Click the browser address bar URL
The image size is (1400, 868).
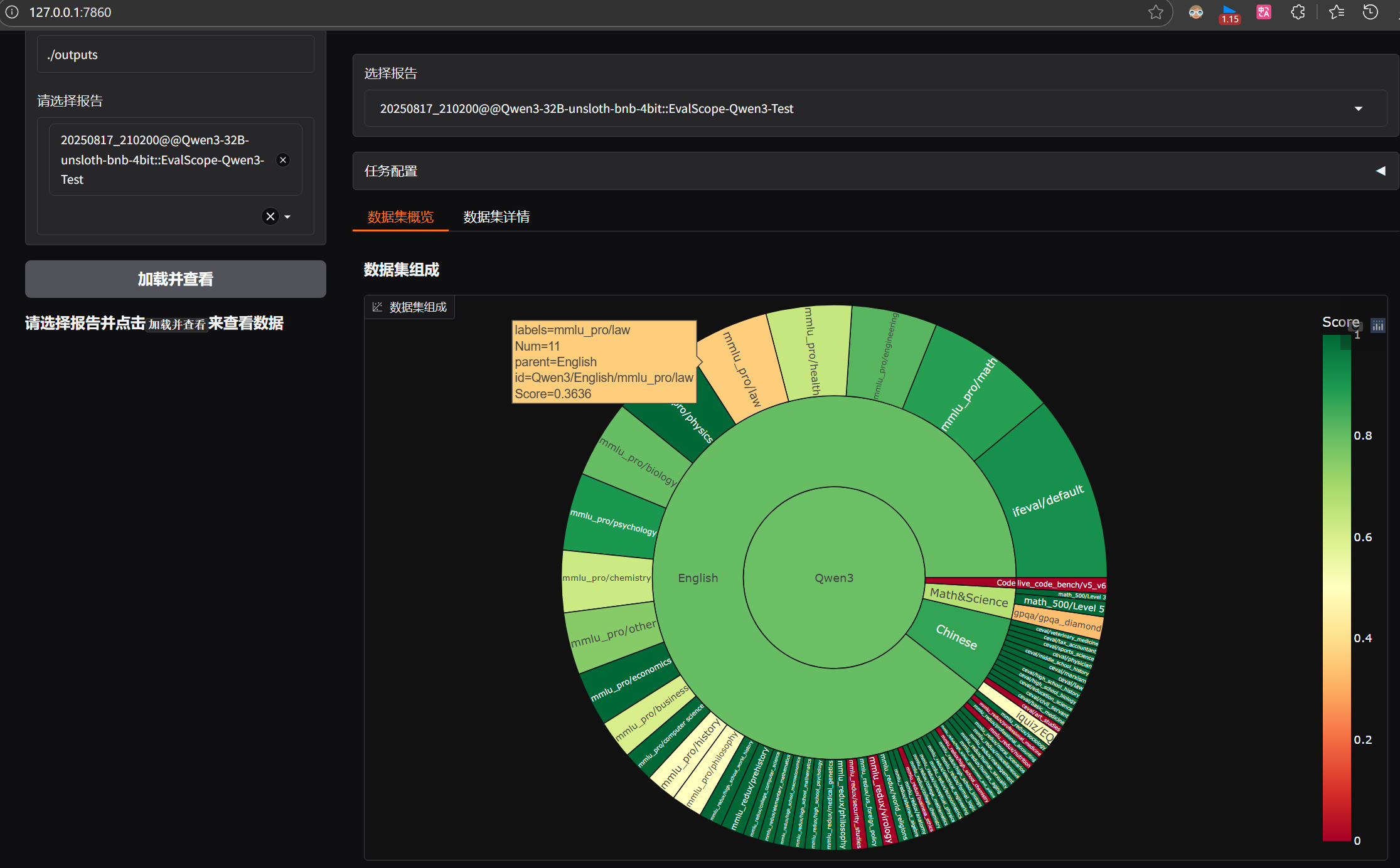[70, 13]
